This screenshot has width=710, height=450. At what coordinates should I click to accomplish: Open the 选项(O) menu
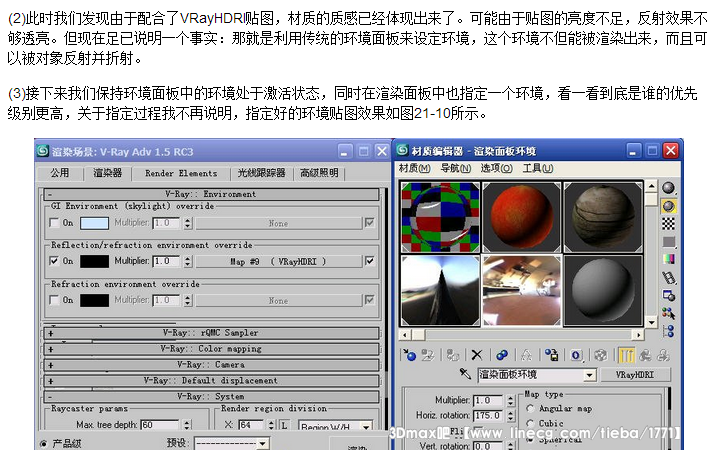click(496, 168)
